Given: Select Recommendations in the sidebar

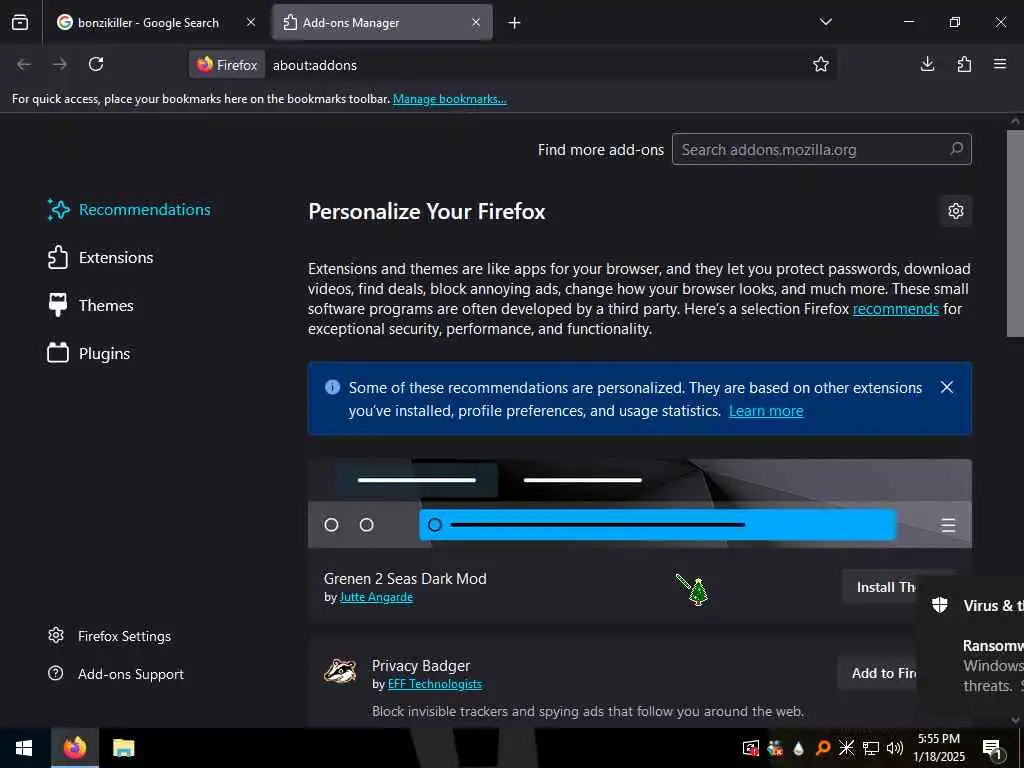Looking at the screenshot, I should 129,210.
